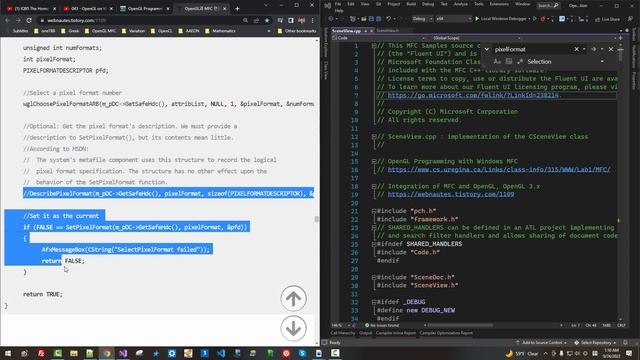Open the Call Hierarchy panel tab

pos(342,333)
